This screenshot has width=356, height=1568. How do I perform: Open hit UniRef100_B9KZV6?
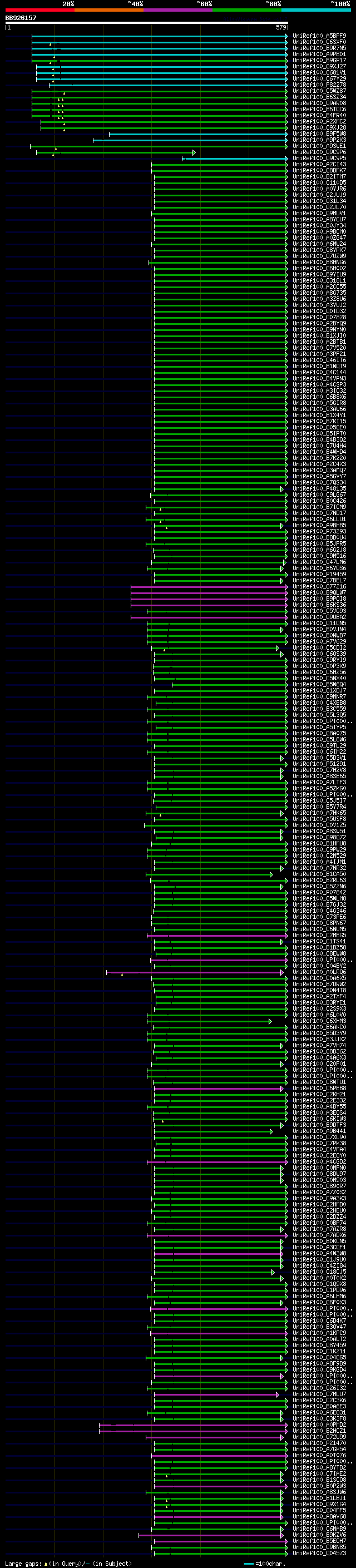point(319,1535)
